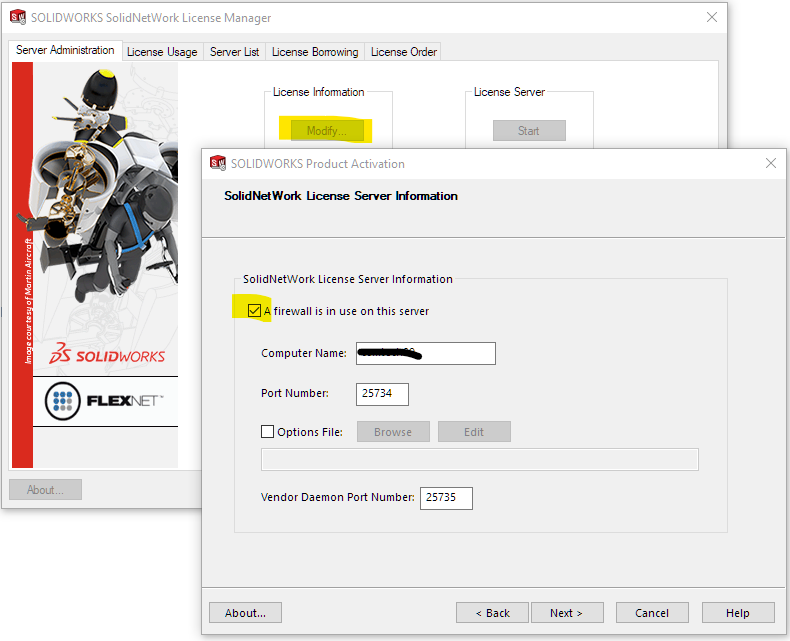The height and width of the screenshot is (641, 790).
Task: Go back with the < Back button
Action: 492,613
